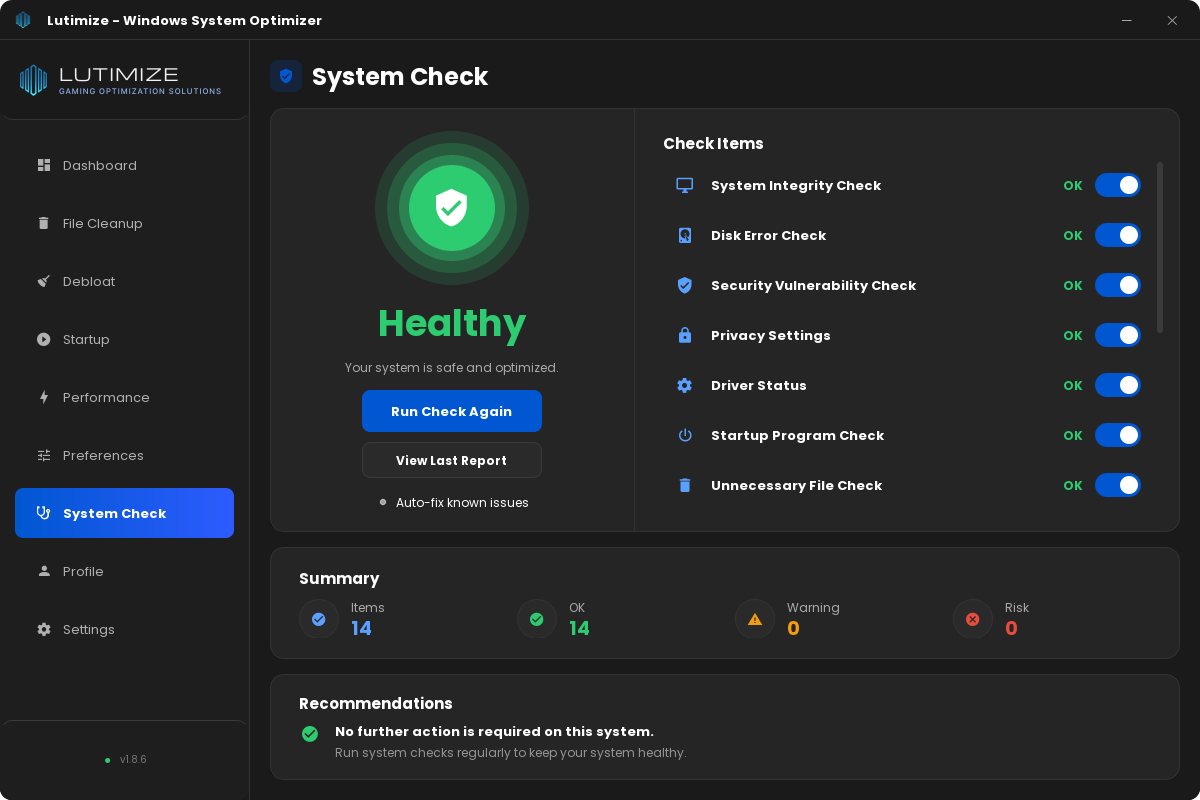Close the Lutimize window
1200x800 pixels.
pyautogui.click(x=1172, y=20)
